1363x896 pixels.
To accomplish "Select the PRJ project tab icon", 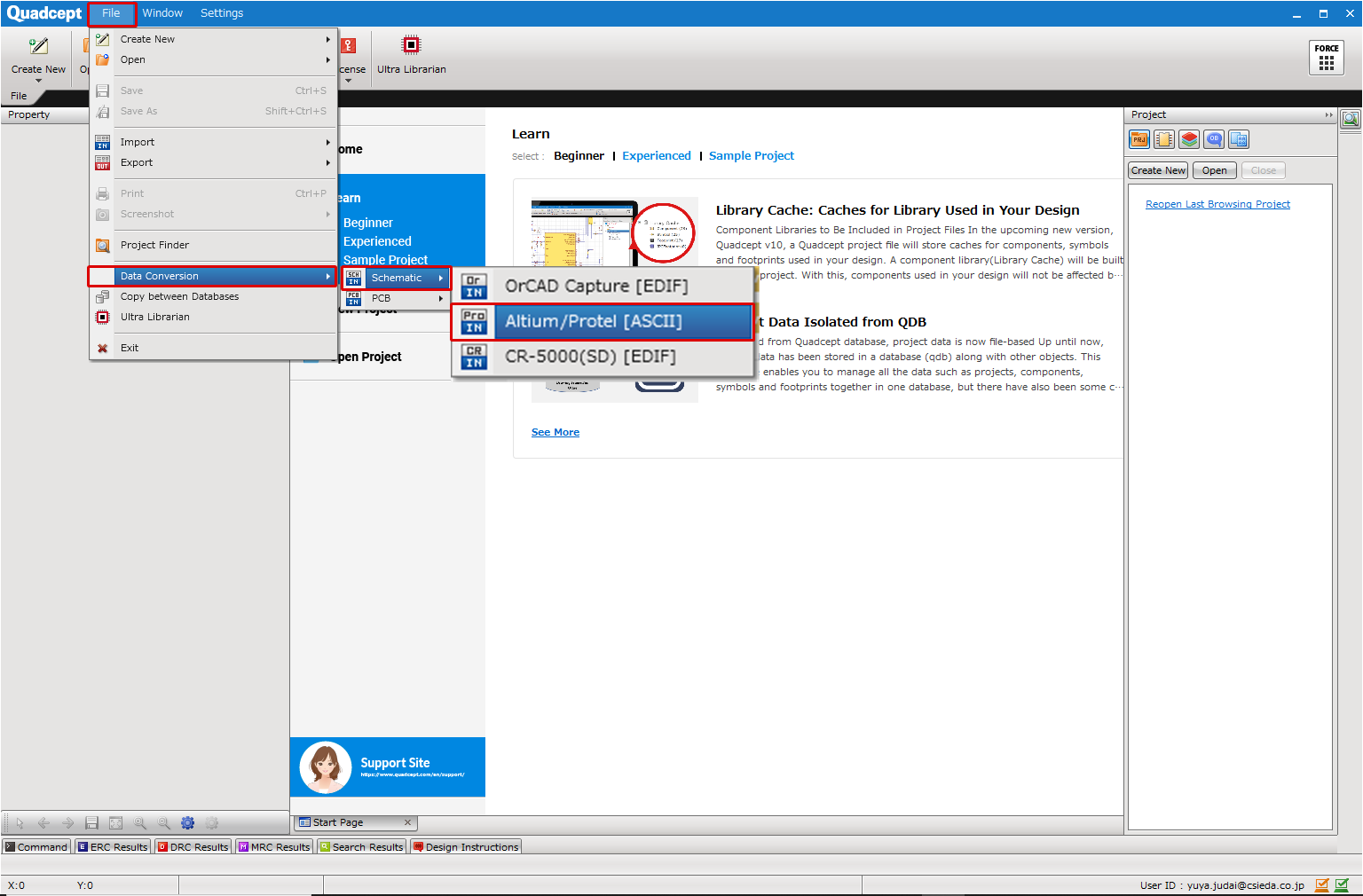I will pos(1139,139).
